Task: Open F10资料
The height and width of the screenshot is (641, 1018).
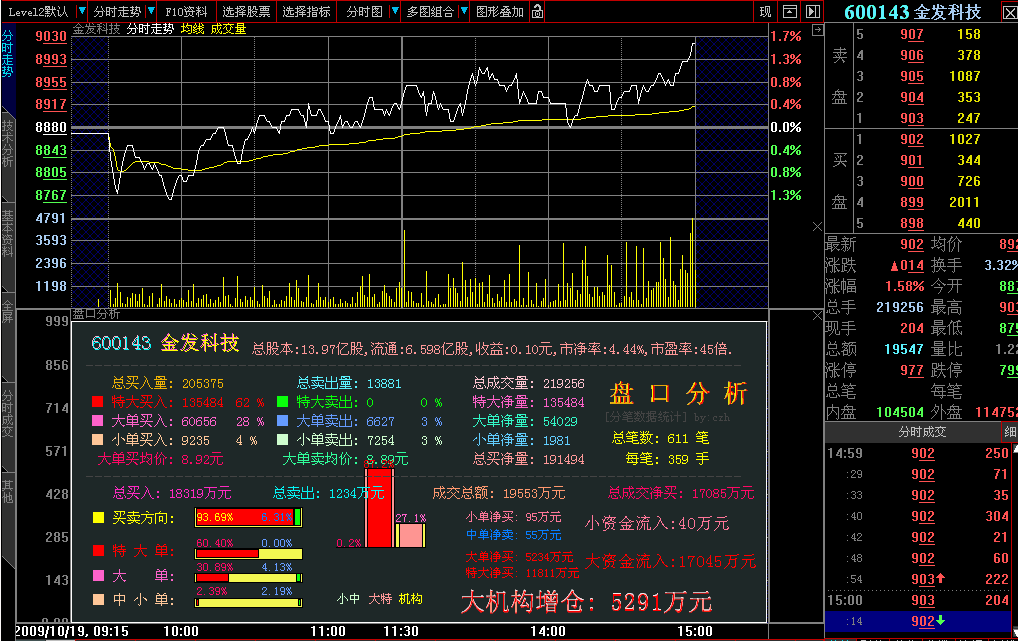Action: pos(186,12)
